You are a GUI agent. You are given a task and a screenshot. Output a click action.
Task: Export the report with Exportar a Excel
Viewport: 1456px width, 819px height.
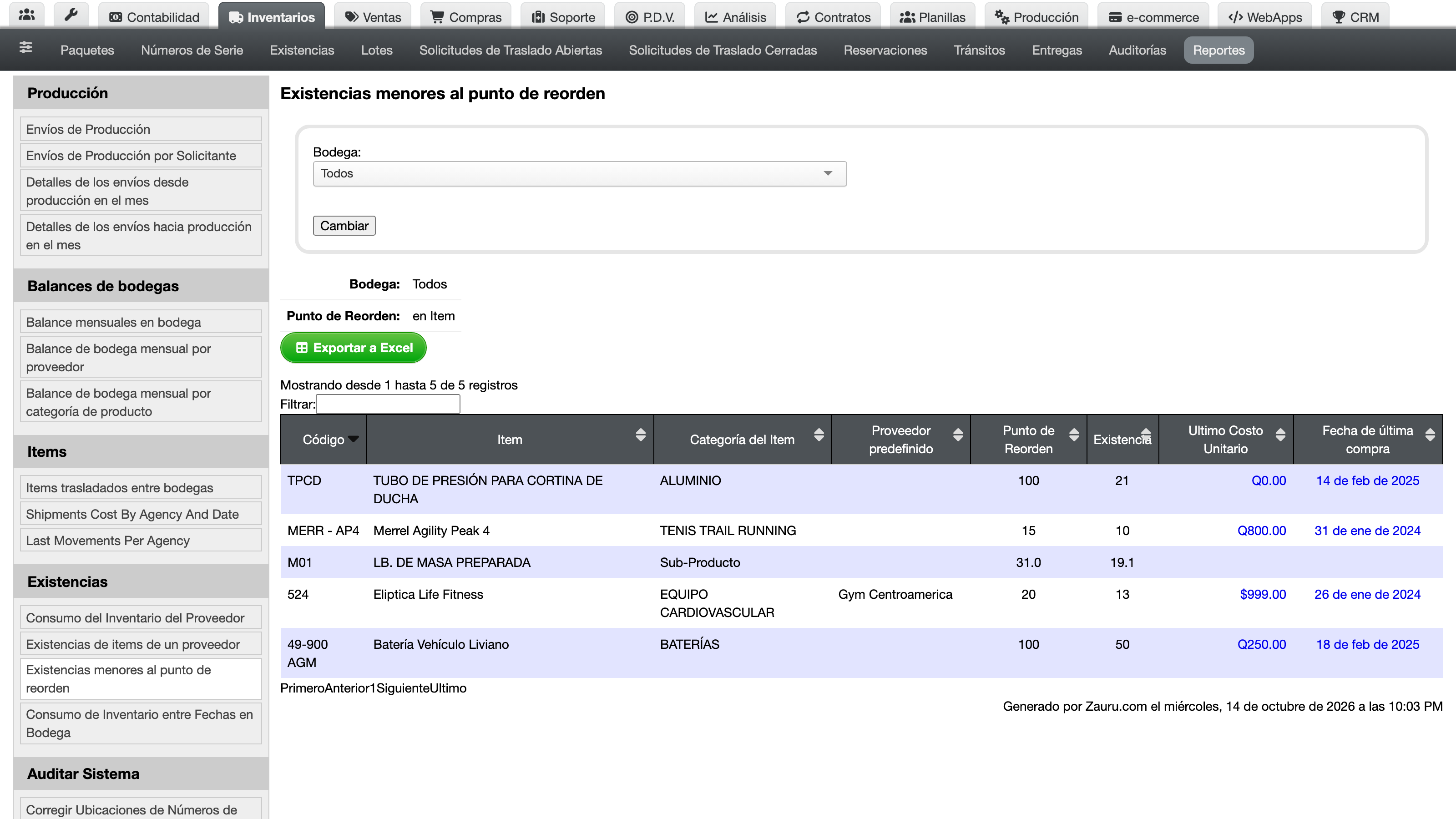353,348
